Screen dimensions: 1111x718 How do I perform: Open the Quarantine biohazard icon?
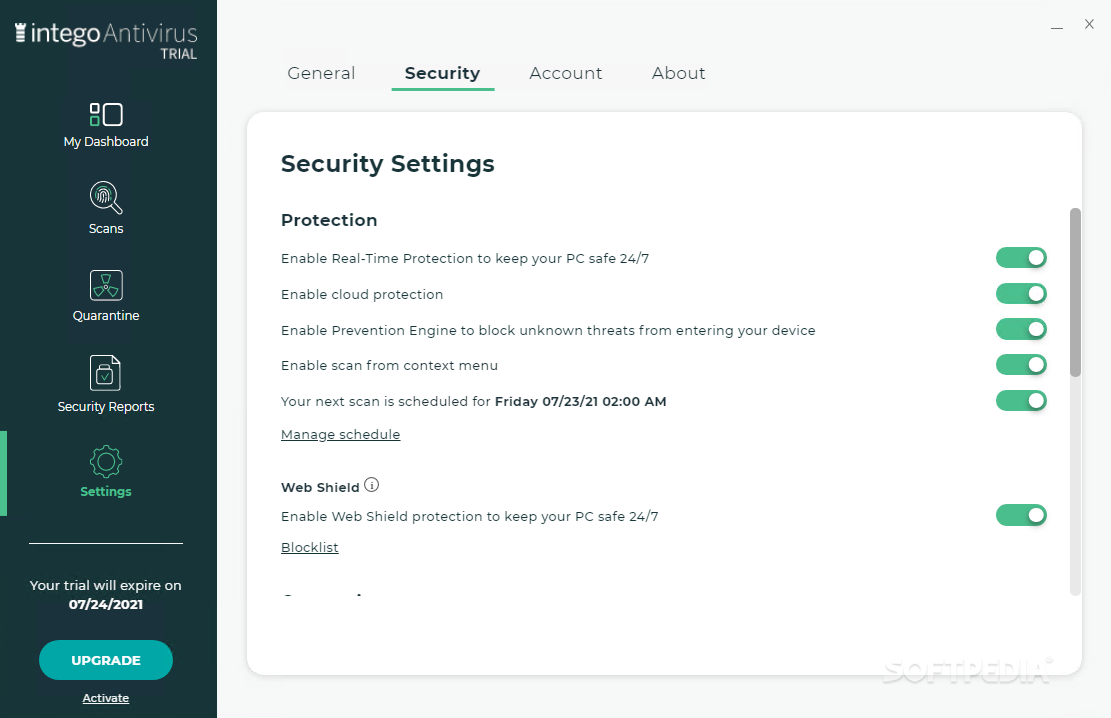[106, 286]
